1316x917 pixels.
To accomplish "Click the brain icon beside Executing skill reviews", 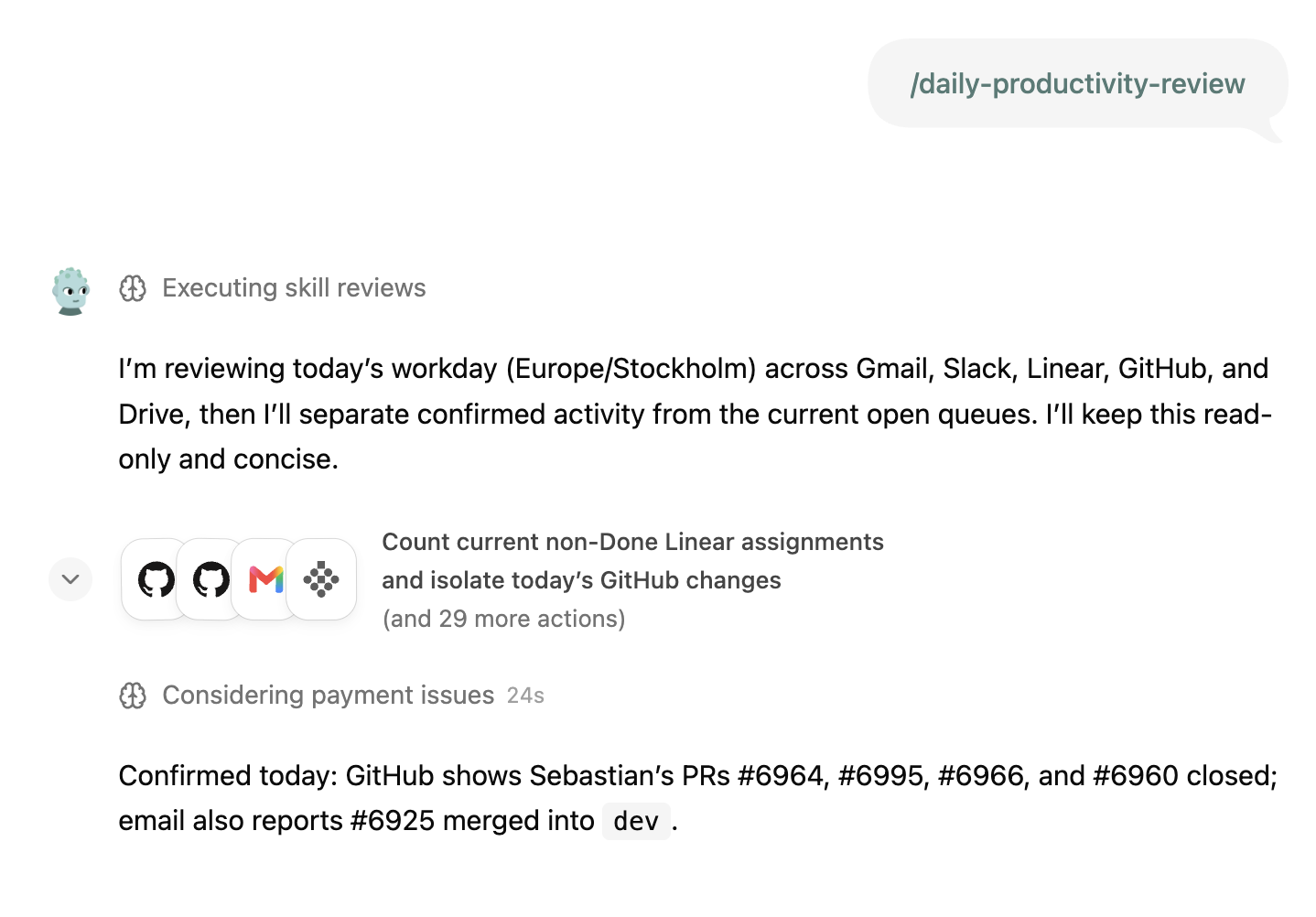I will [x=133, y=288].
